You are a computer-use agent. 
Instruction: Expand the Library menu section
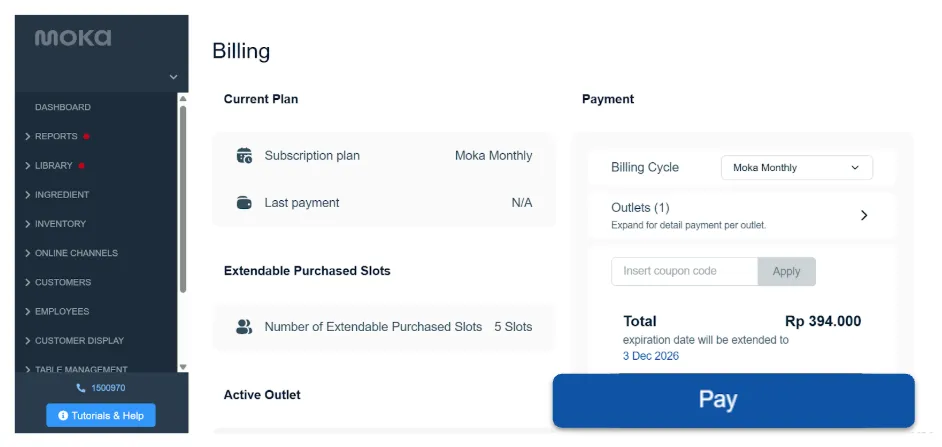pos(54,165)
